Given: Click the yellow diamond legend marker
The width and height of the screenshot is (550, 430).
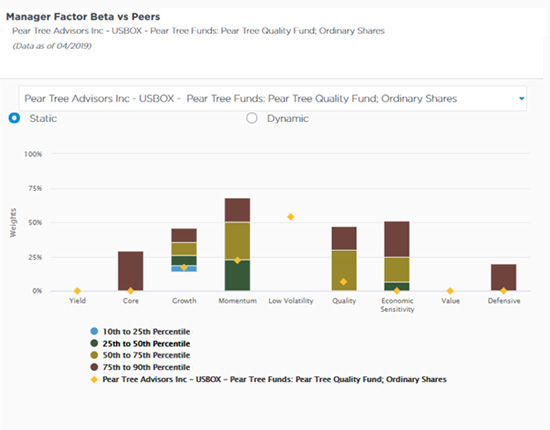Looking at the screenshot, I should [x=94, y=379].
